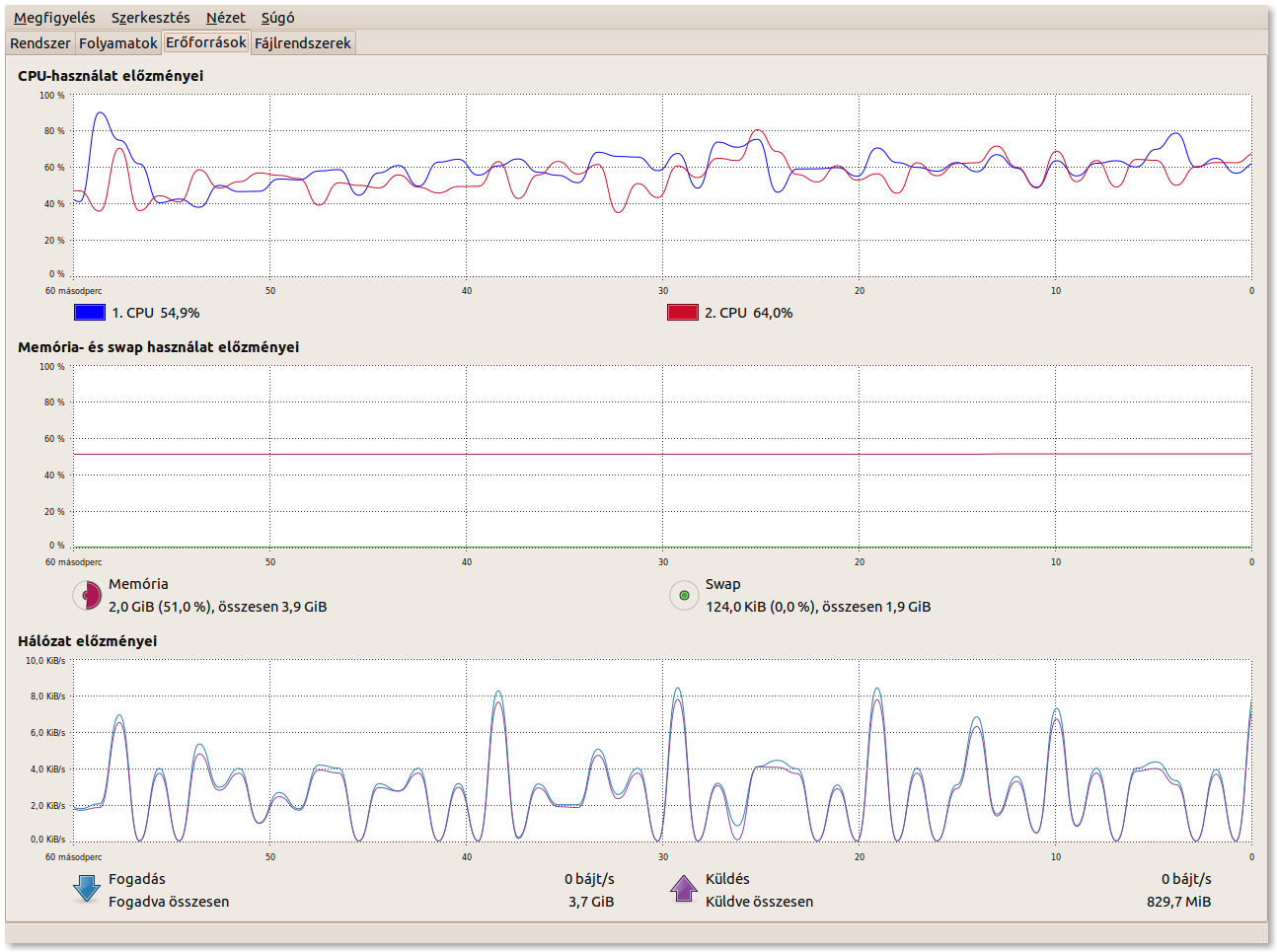Click the Küldés label

727,879
